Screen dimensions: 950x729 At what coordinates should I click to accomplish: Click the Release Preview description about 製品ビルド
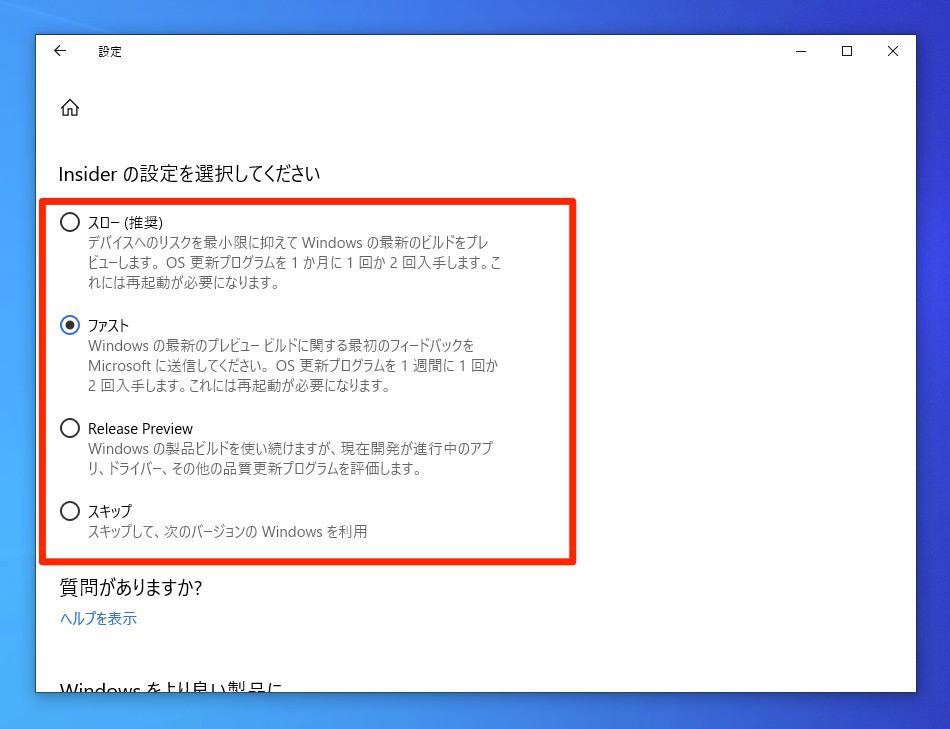291,459
